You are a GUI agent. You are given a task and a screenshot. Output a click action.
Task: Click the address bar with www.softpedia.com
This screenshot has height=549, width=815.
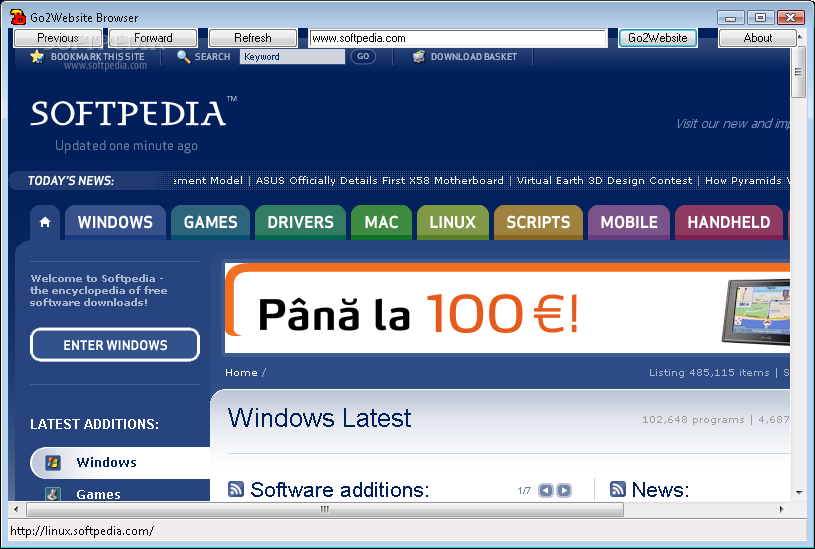(458, 38)
